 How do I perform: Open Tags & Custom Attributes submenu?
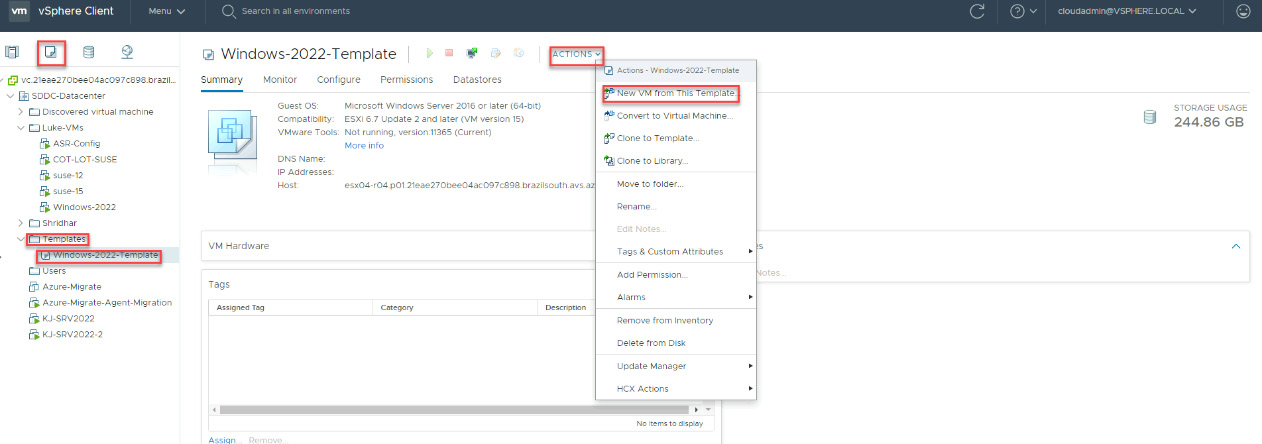676,252
